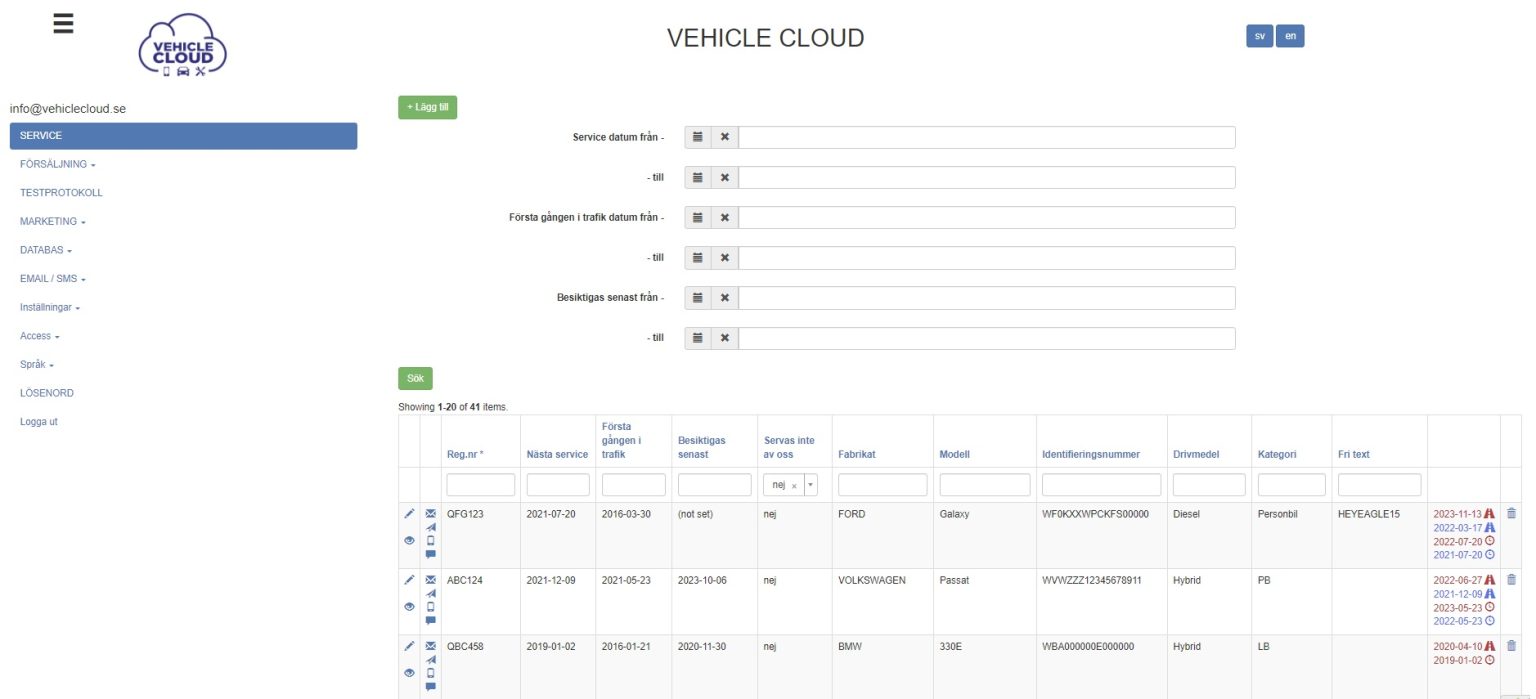The height and width of the screenshot is (699, 1536).
Task: Click the comment bubble icon for QBC458
Action: [431, 686]
